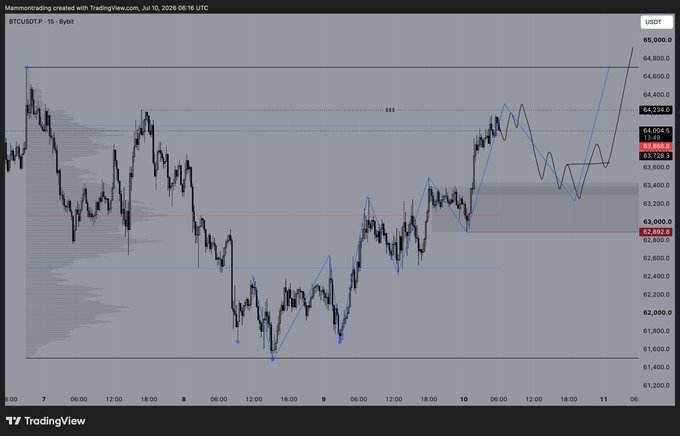Click the 63,000.0 price axis label

coord(657,222)
